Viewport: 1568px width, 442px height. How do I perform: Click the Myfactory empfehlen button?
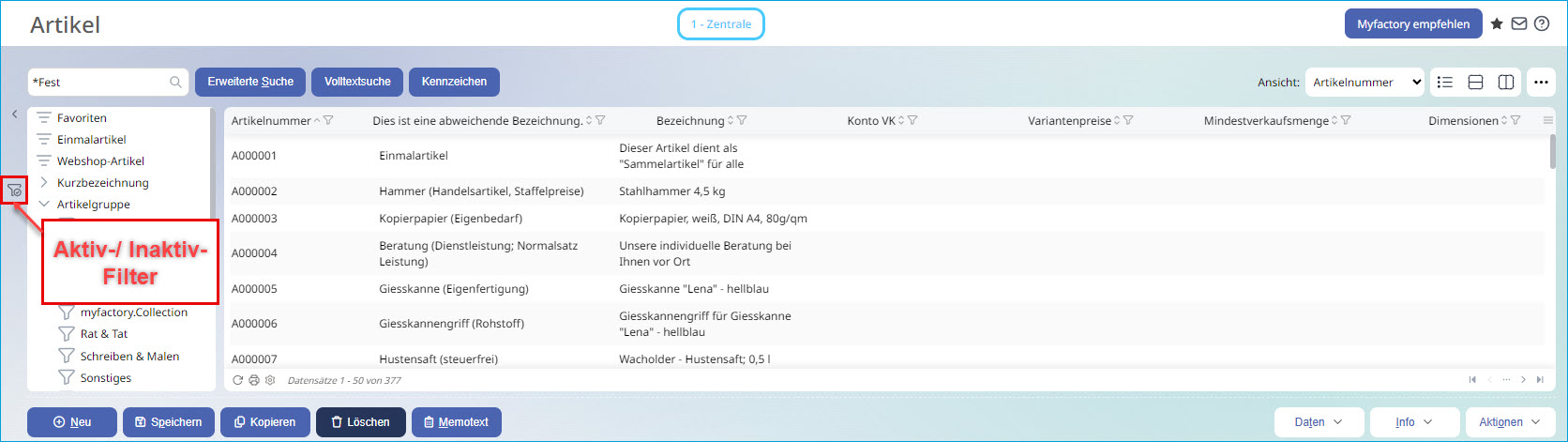click(1413, 24)
